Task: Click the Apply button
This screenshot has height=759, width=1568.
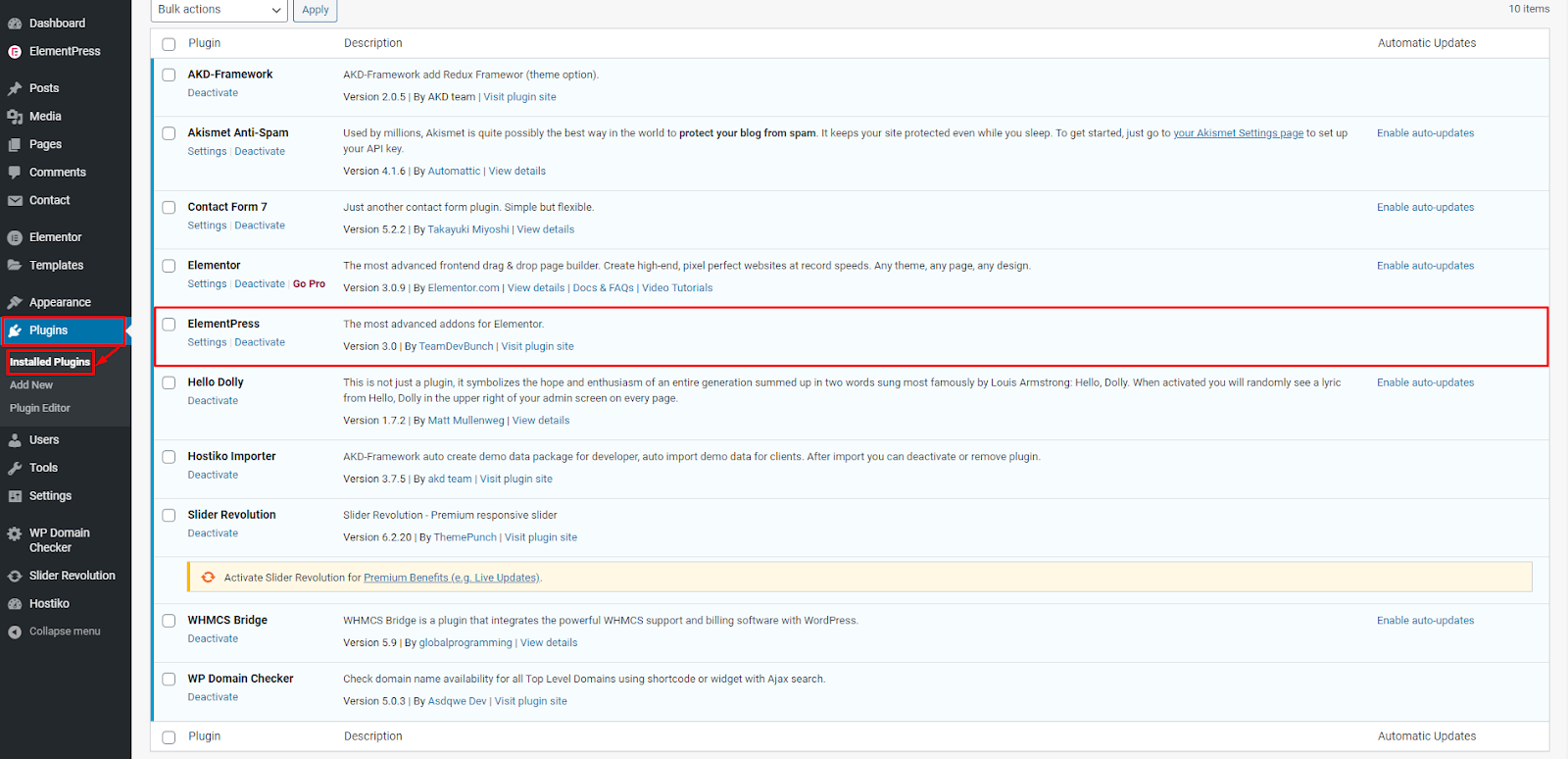Action: pos(316,10)
